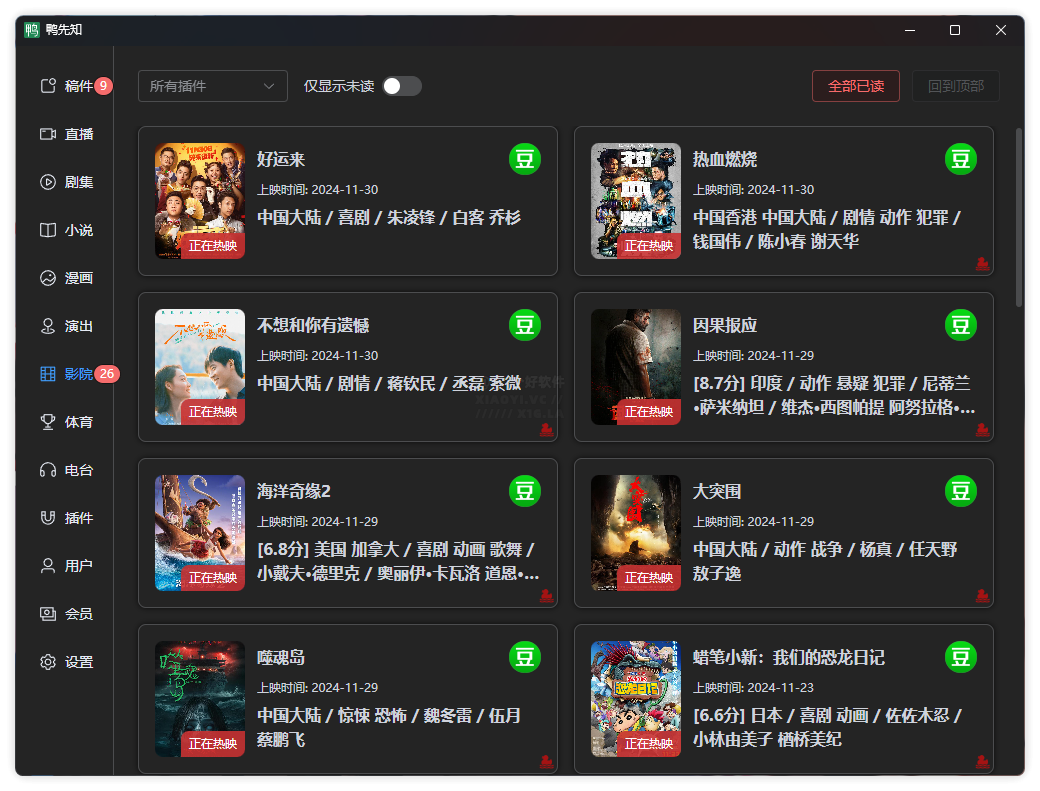Click 钱国伟 / 陈小春 谢天华 cast line
Screen dimensions: 1040x791
tap(776, 241)
